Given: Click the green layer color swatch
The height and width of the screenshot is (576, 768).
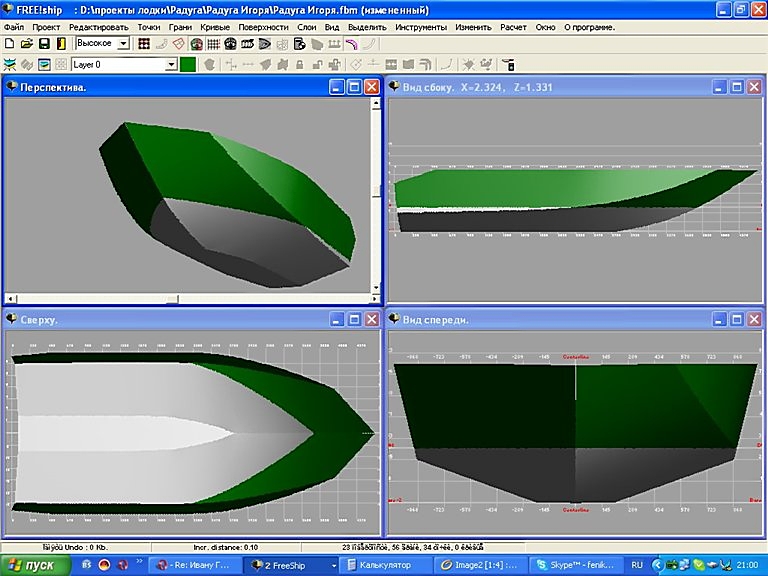Looking at the screenshot, I should pos(188,64).
